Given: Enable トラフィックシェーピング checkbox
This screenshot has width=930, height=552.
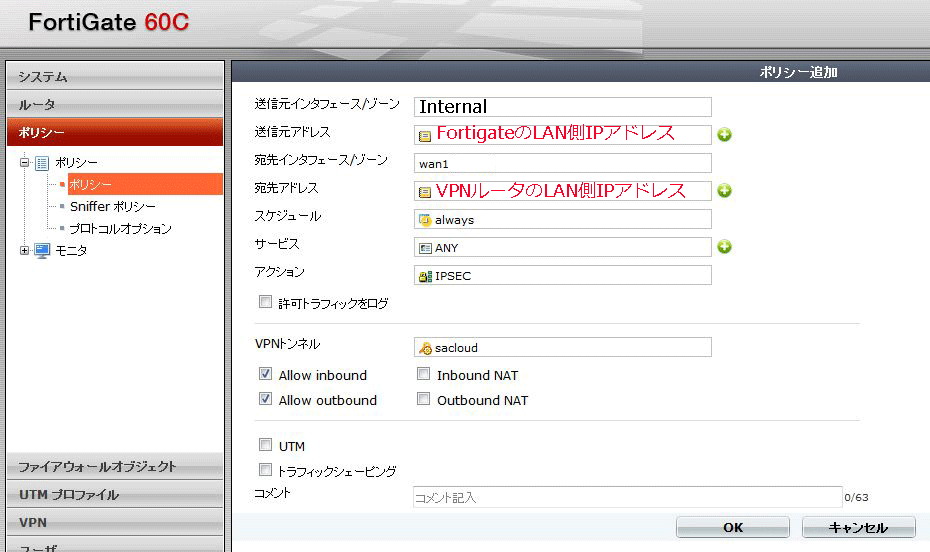Looking at the screenshot, I should [x=265, y=470].
